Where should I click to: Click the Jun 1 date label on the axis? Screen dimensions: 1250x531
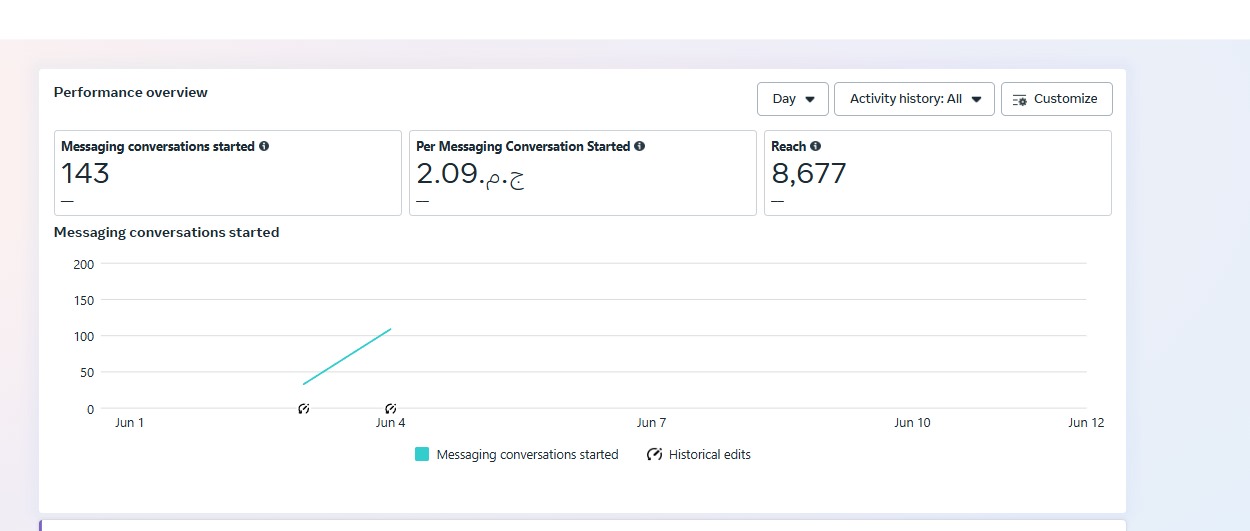pos(130,423)
